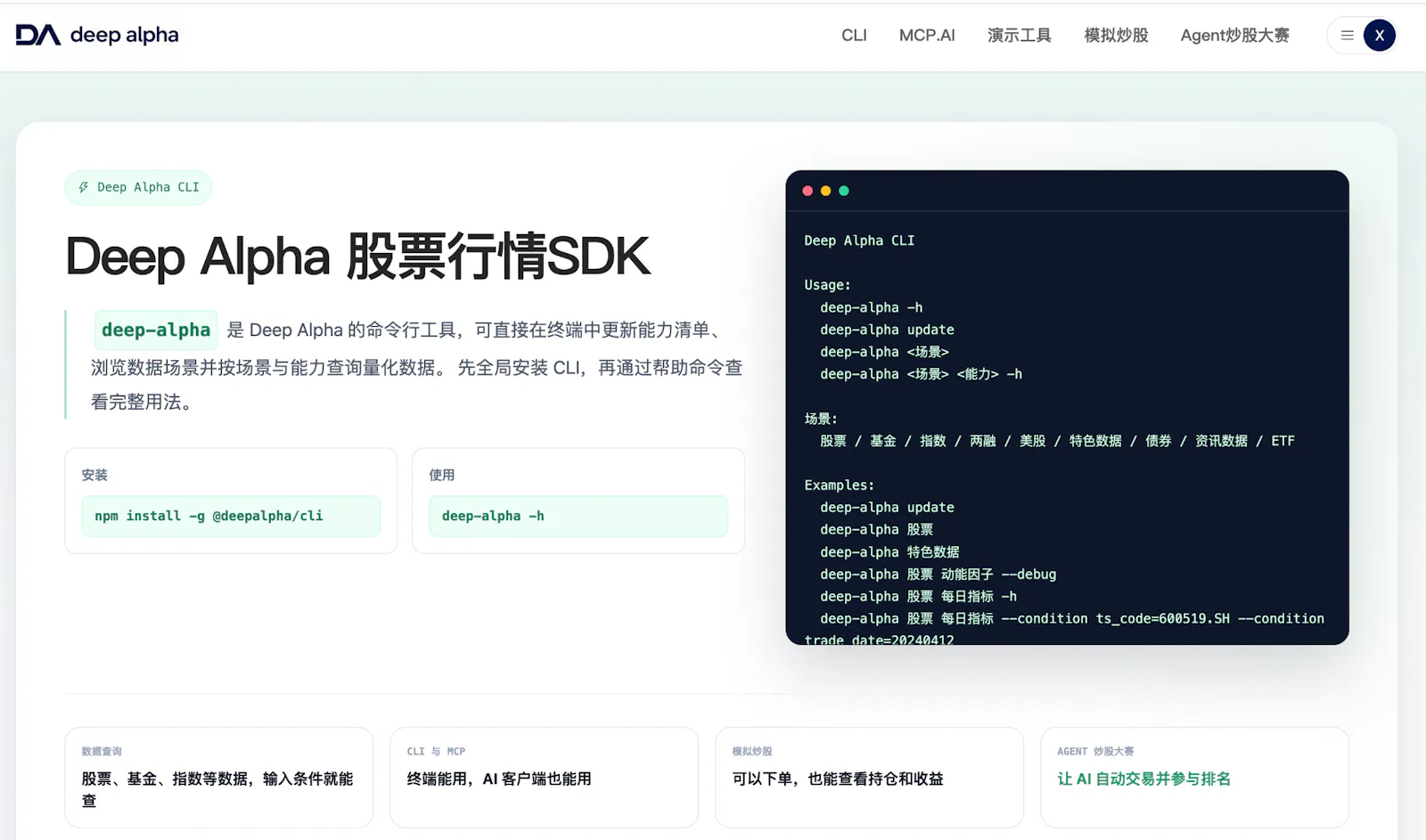Open Agent炒股大赛 in the top navigation
Screen dimensions: 1426x840
tap(1234, 36)
